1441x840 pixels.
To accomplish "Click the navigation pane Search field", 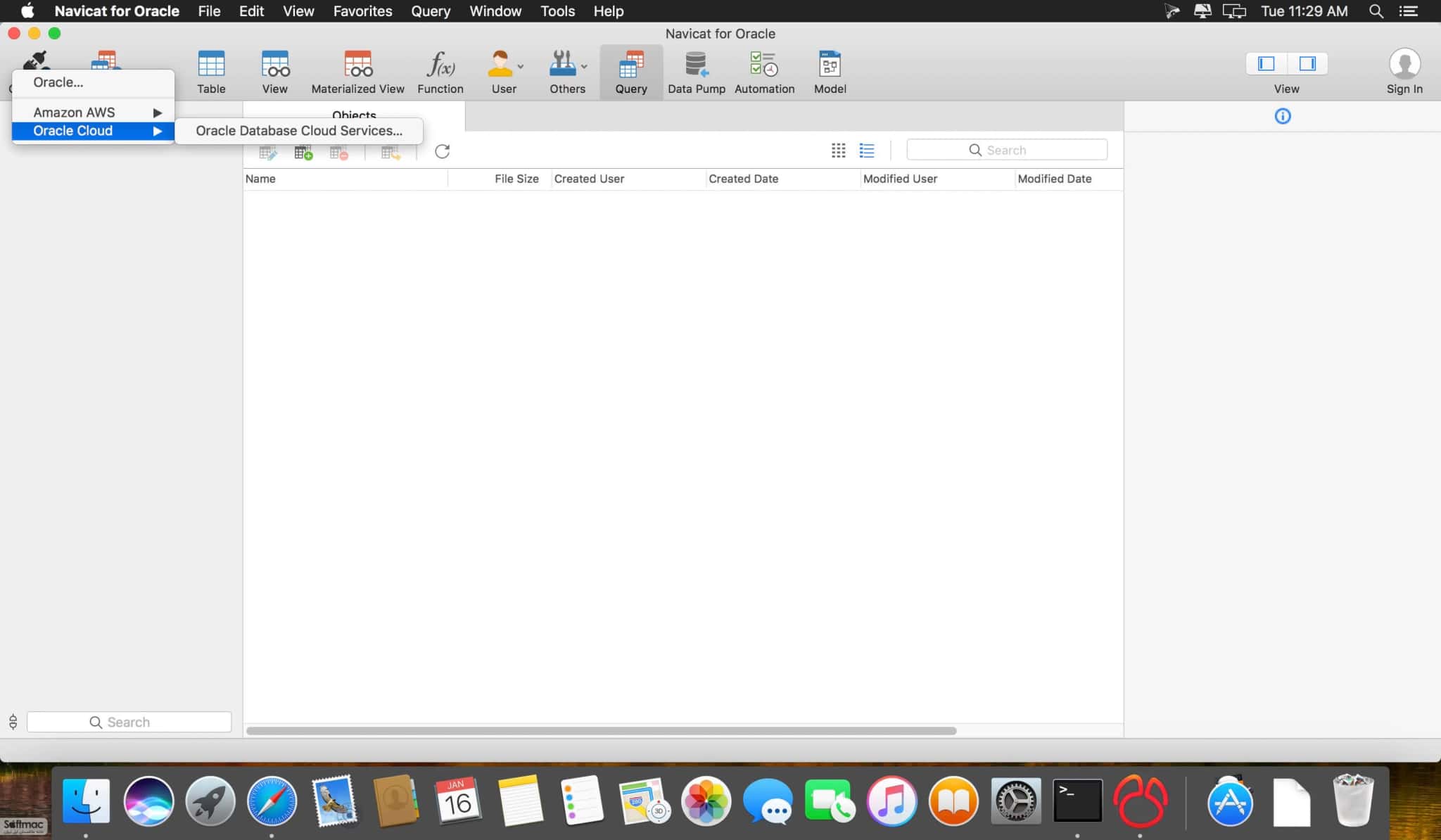I will (129, 722).
